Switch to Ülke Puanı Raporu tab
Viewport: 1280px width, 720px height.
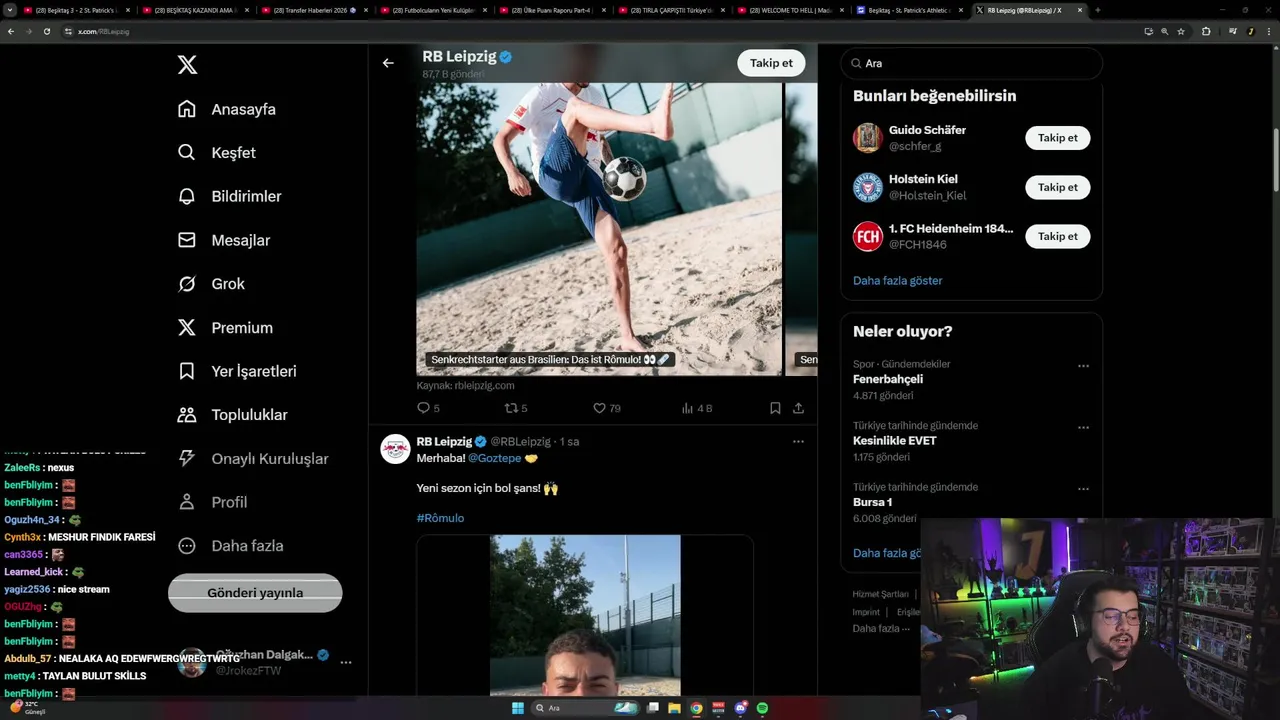point(553,10)
